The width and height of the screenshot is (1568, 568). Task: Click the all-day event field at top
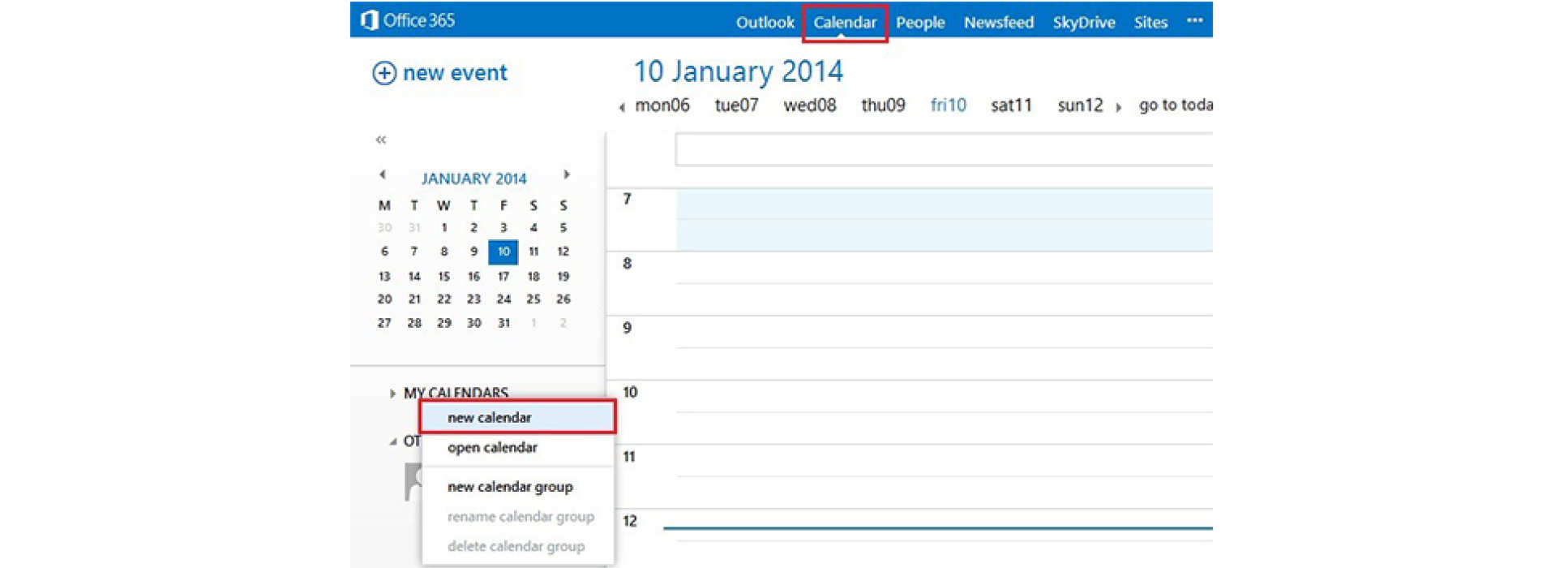(x=940, y=150)
